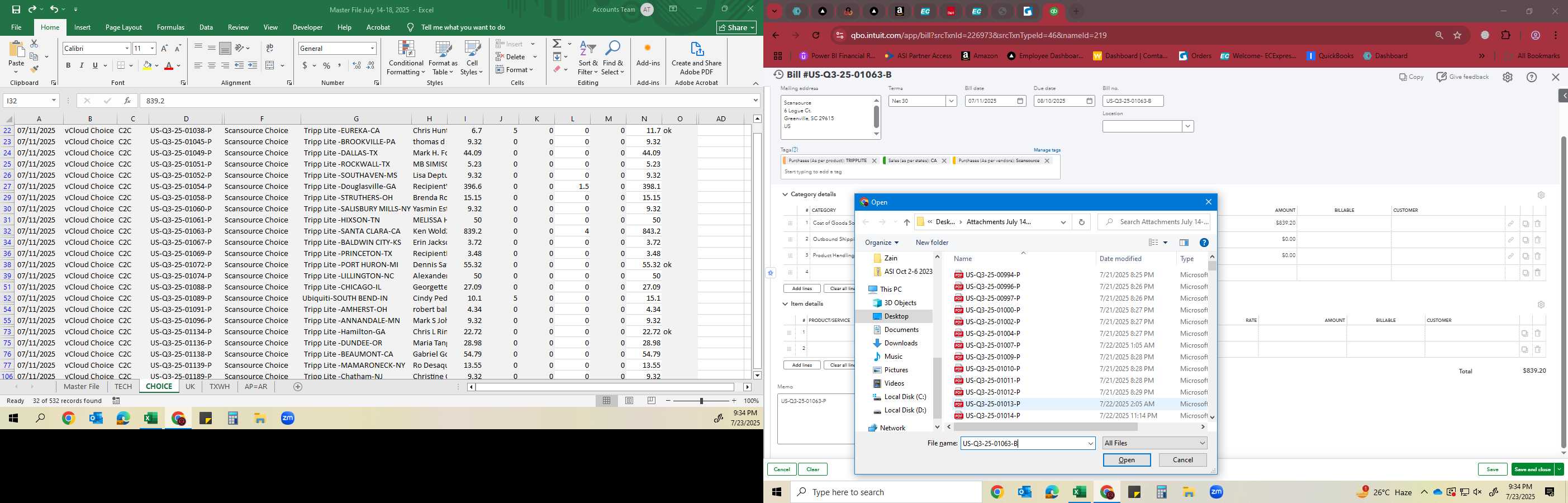Switch to the TECH sheet tab
Screen dimensions: 1568x503
pos(123,387)
